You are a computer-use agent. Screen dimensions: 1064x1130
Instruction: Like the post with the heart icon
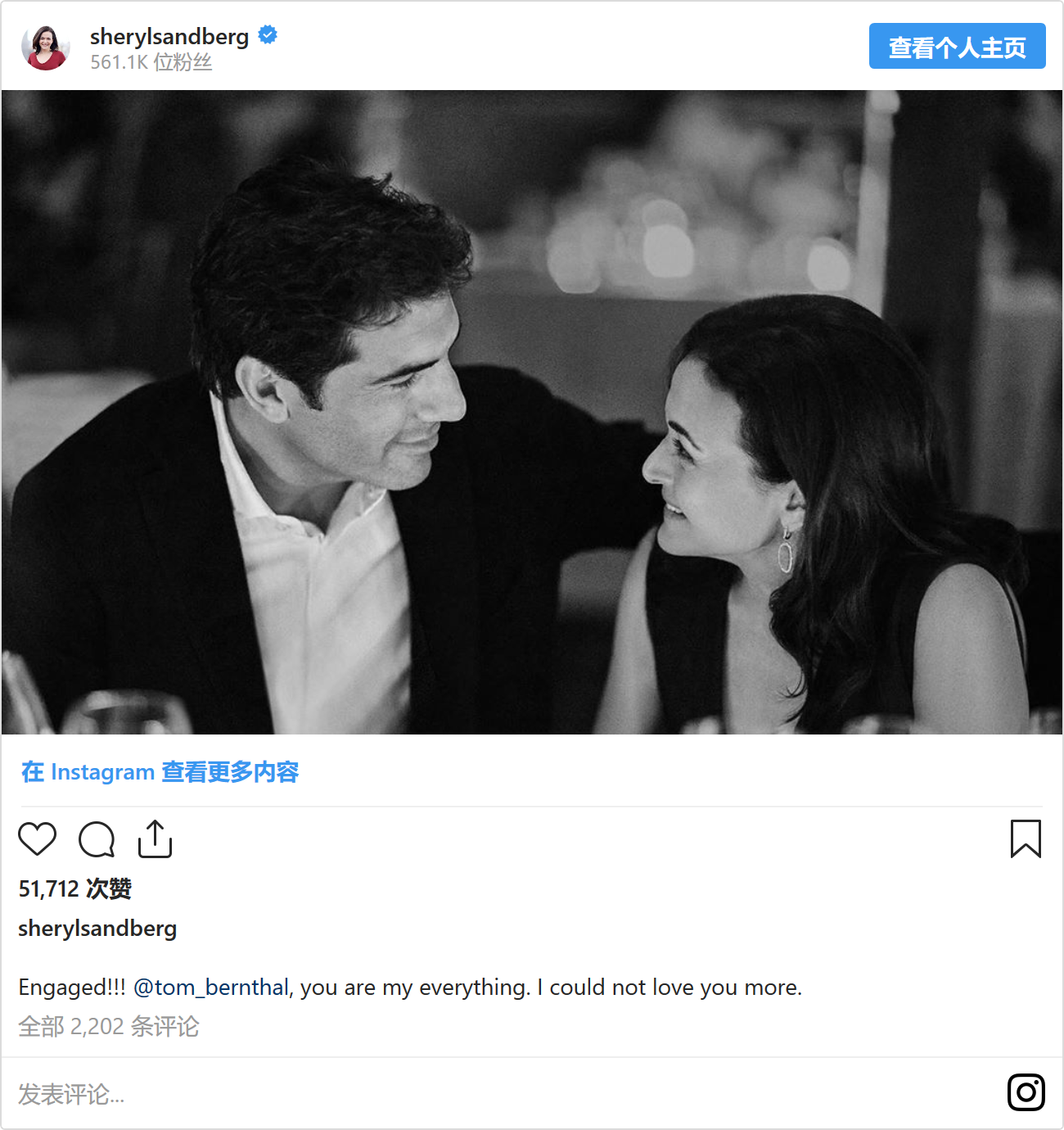pos(37,838)
